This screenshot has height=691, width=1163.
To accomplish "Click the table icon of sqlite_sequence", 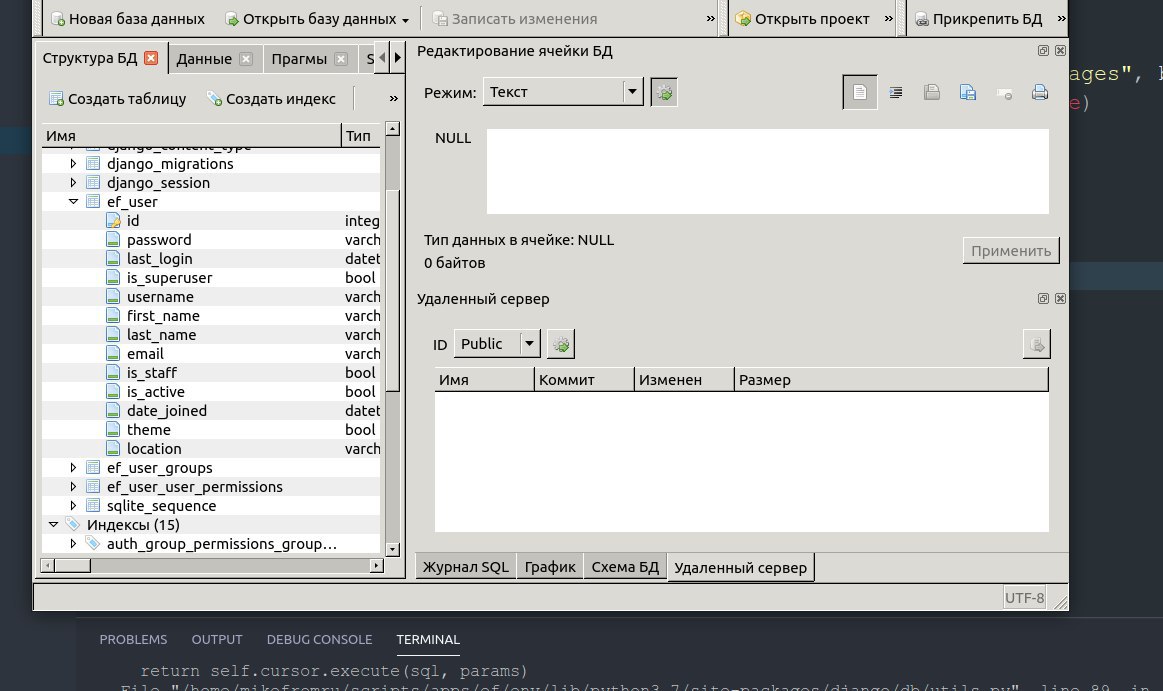I will 93,506.
